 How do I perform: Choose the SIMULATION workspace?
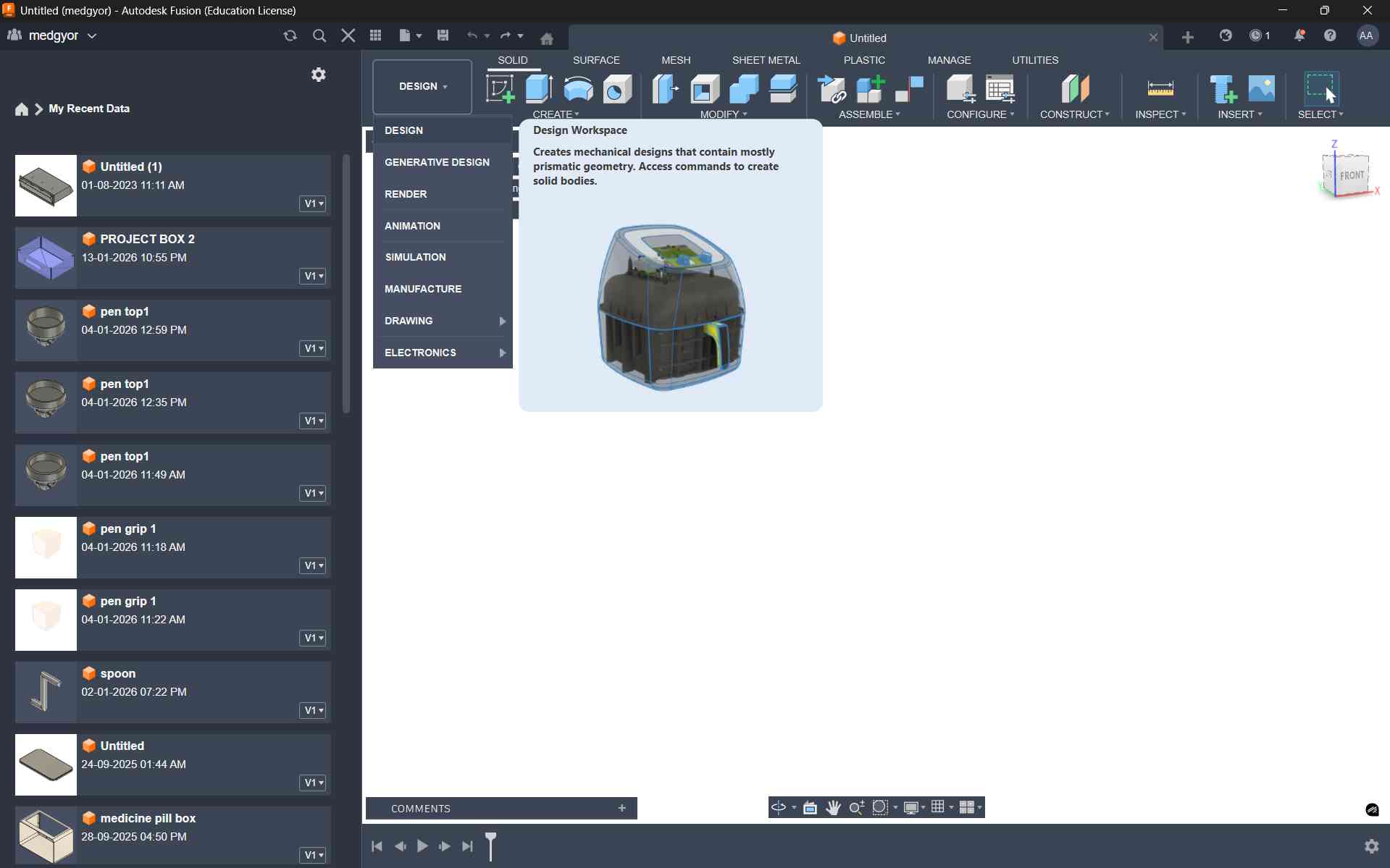[443, 257]
